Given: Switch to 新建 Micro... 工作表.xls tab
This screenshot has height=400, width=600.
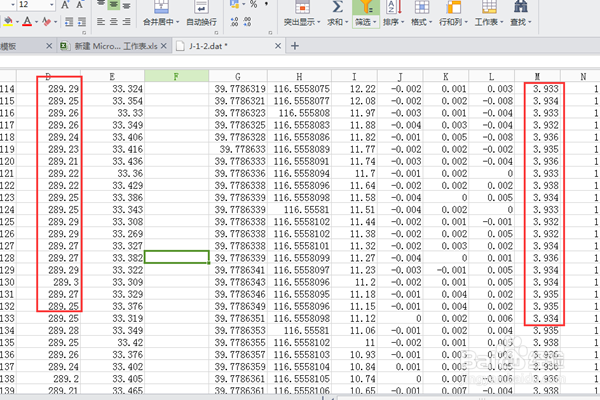Looking at the screenshot, I should coord(116,46).
